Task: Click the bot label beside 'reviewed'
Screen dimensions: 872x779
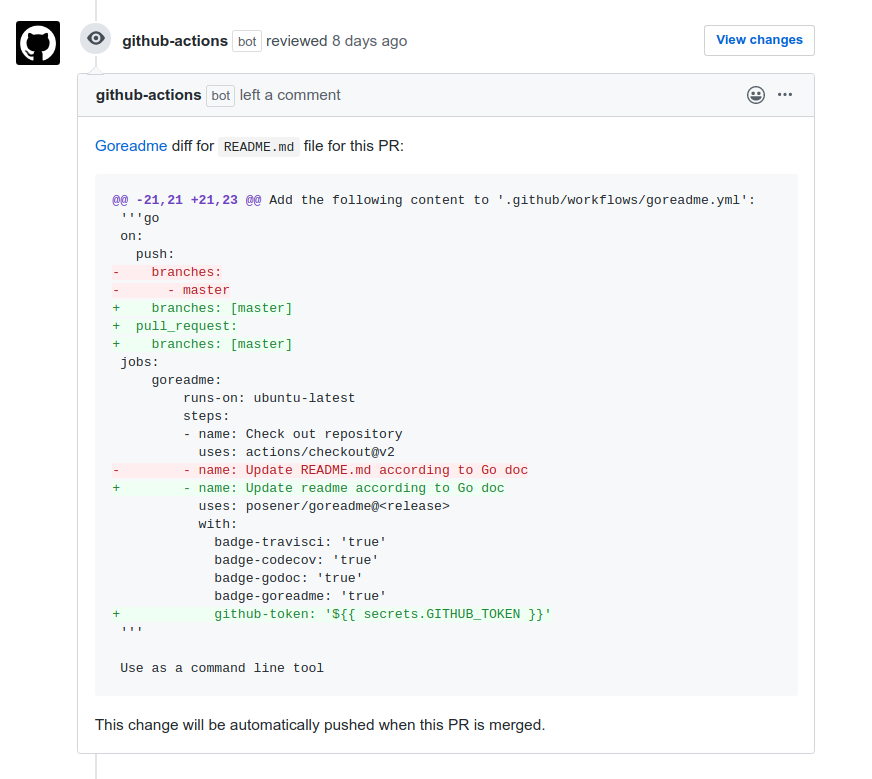Action: pos(246,41)
